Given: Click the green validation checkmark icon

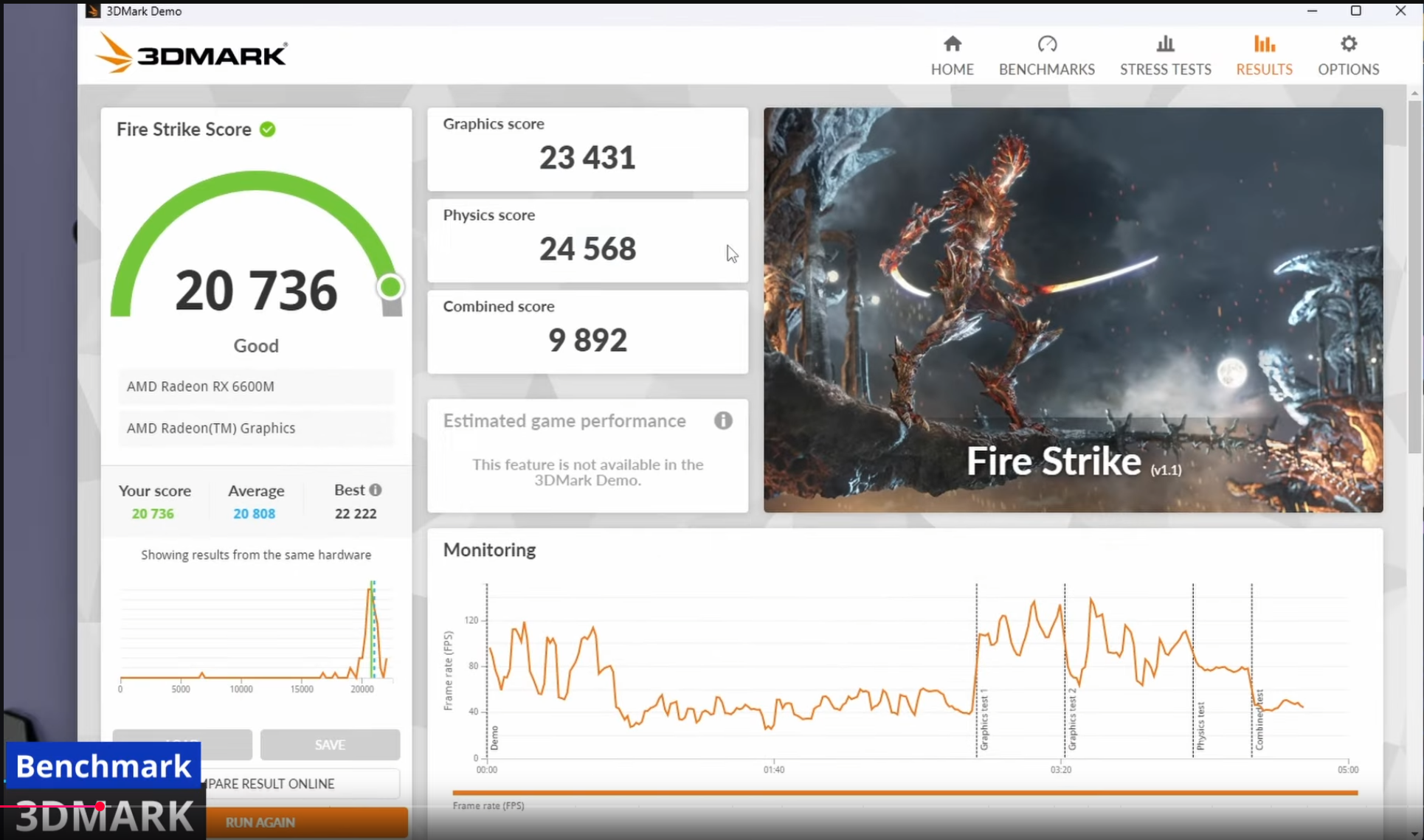Looking at the screenshot, I should [x=268, y=130].
